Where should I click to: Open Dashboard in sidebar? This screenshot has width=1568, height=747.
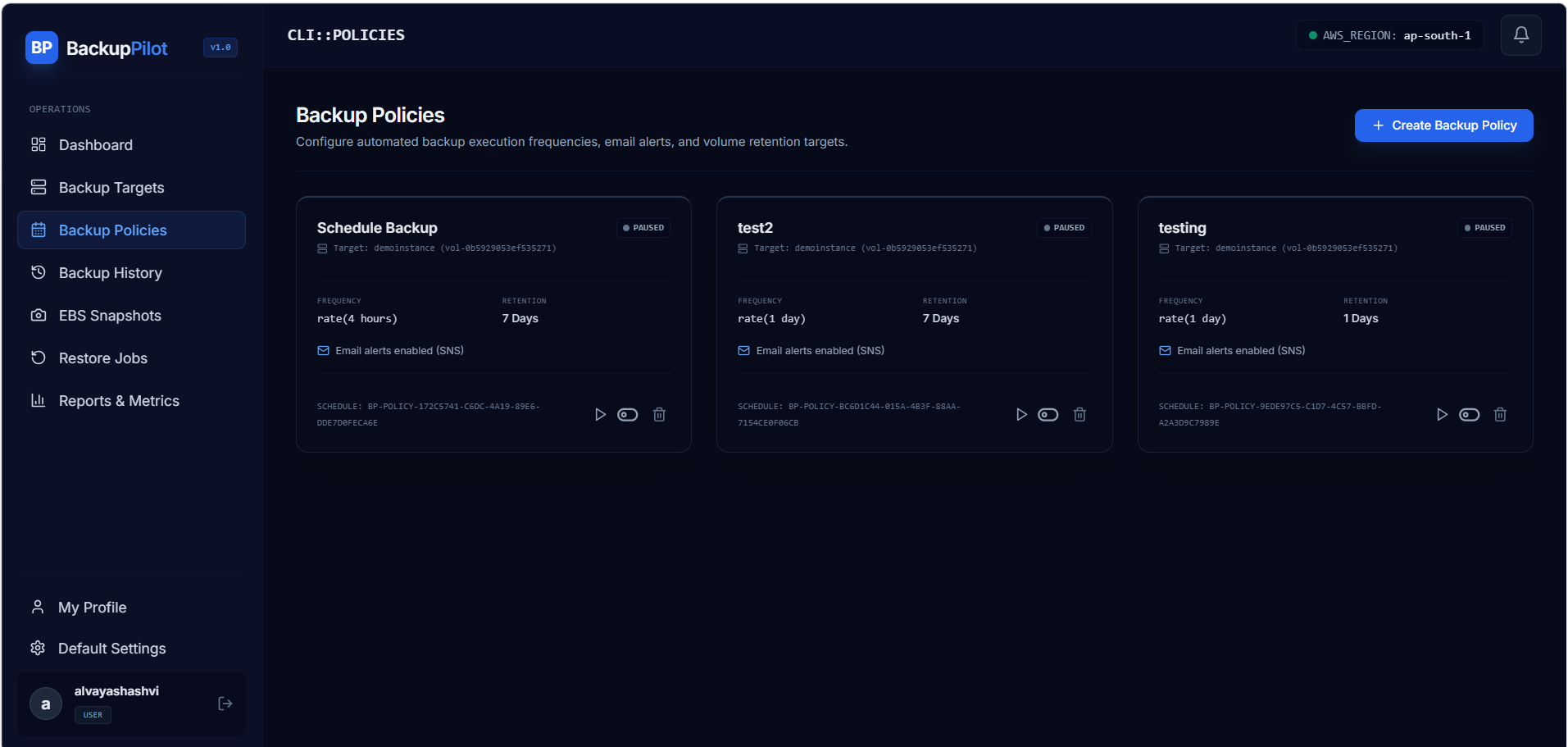tap(131, 145)
